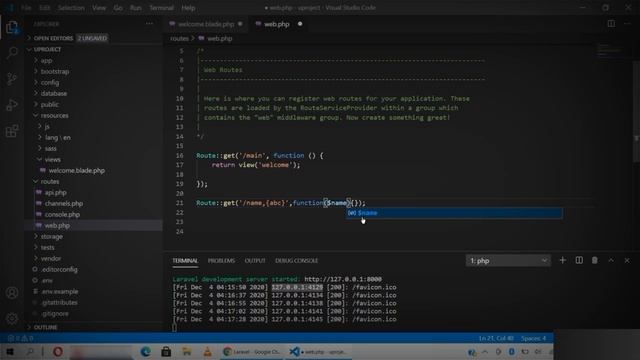Kill terminal with trash icon
Image resolution: width=640 pixels, height=360 pixels.
click(595, 260)
